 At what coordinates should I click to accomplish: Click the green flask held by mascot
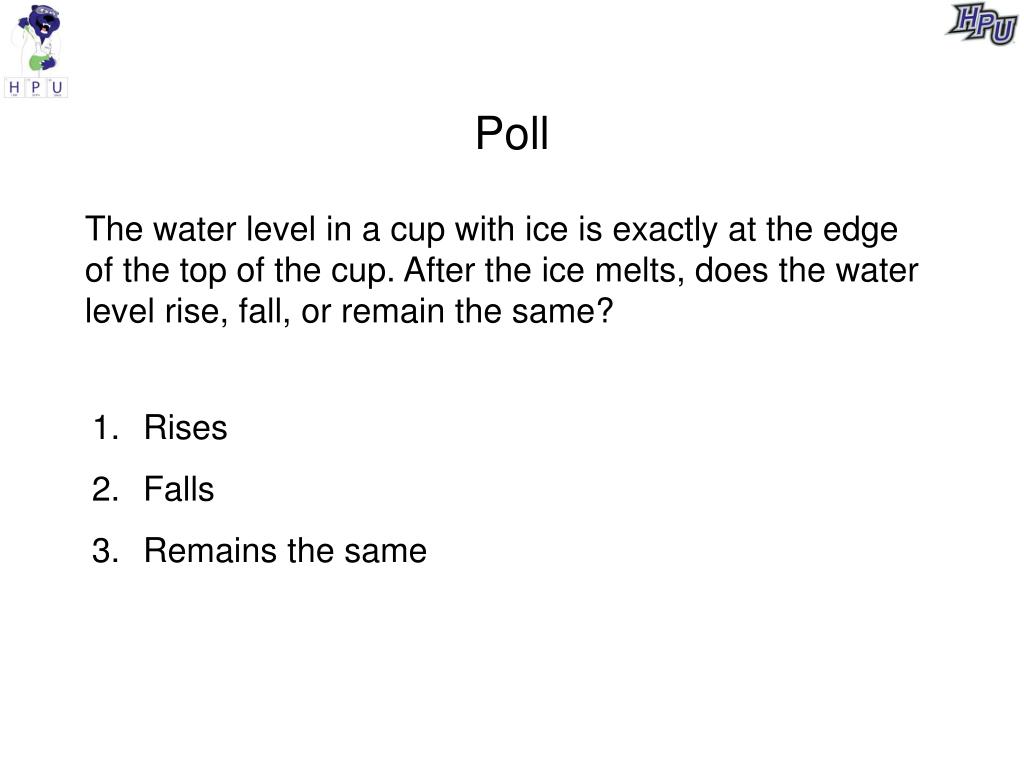coord(41,63)
